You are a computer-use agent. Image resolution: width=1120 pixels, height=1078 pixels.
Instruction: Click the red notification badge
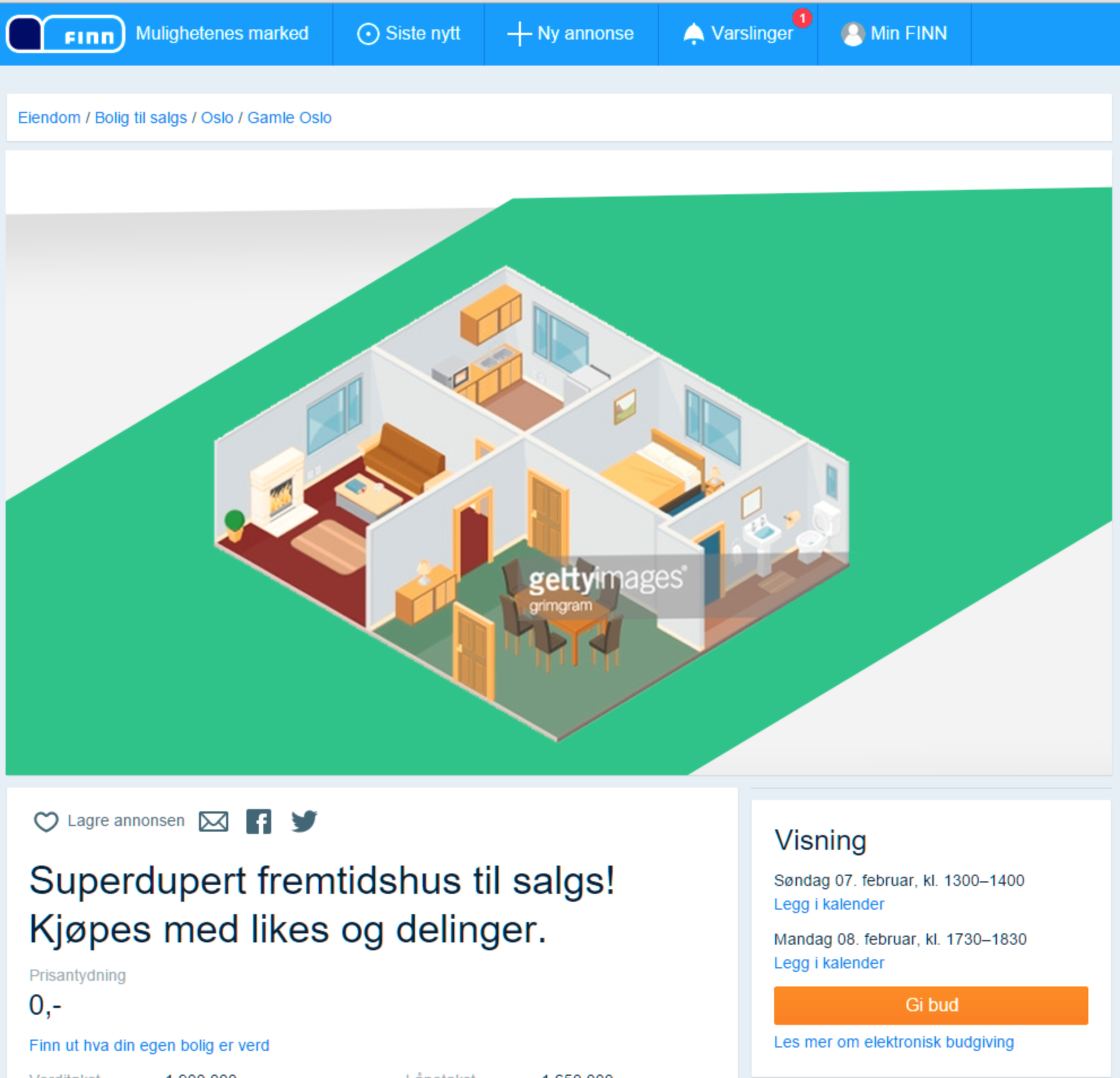click(802, 18)
